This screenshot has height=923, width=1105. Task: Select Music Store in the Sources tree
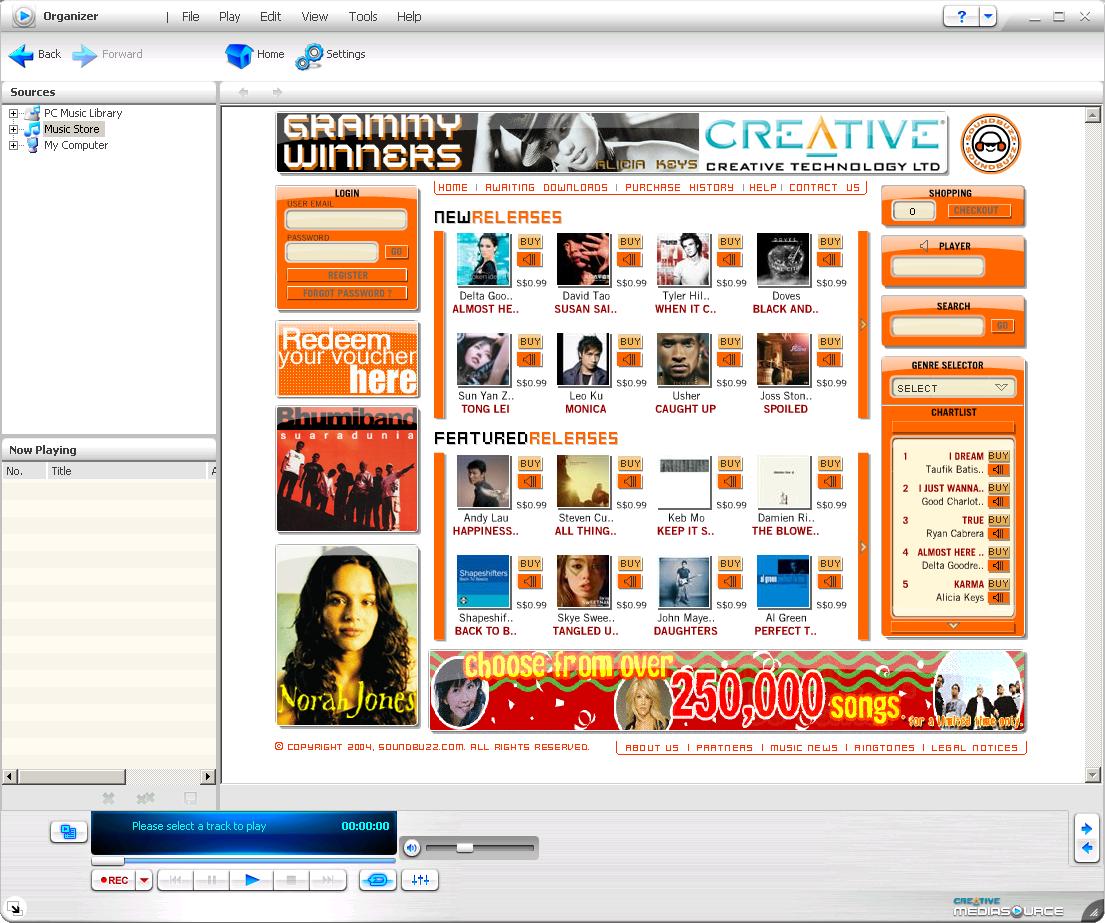point(71,129)
